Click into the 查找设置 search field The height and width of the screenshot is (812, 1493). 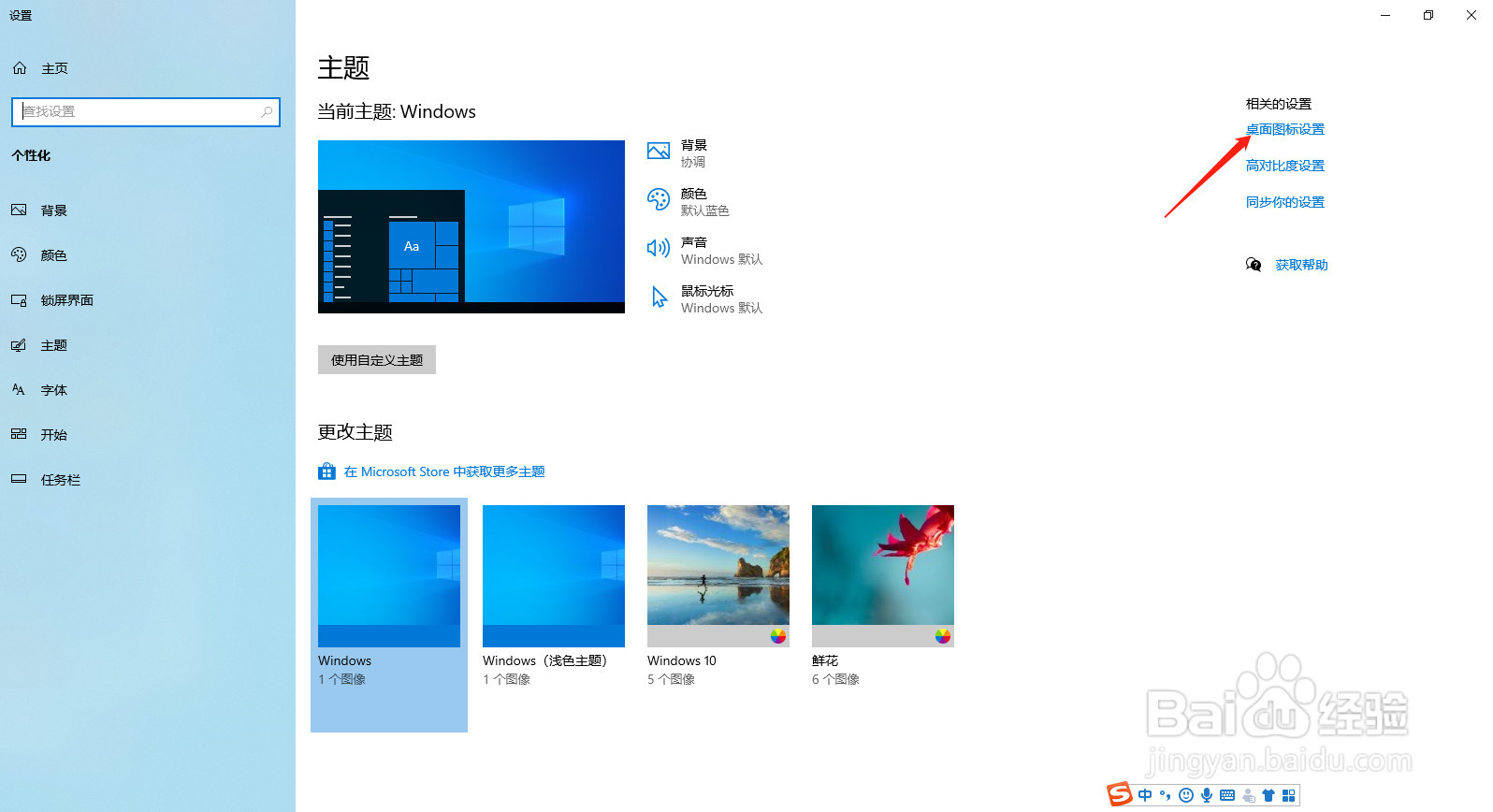tap(146, 112)
